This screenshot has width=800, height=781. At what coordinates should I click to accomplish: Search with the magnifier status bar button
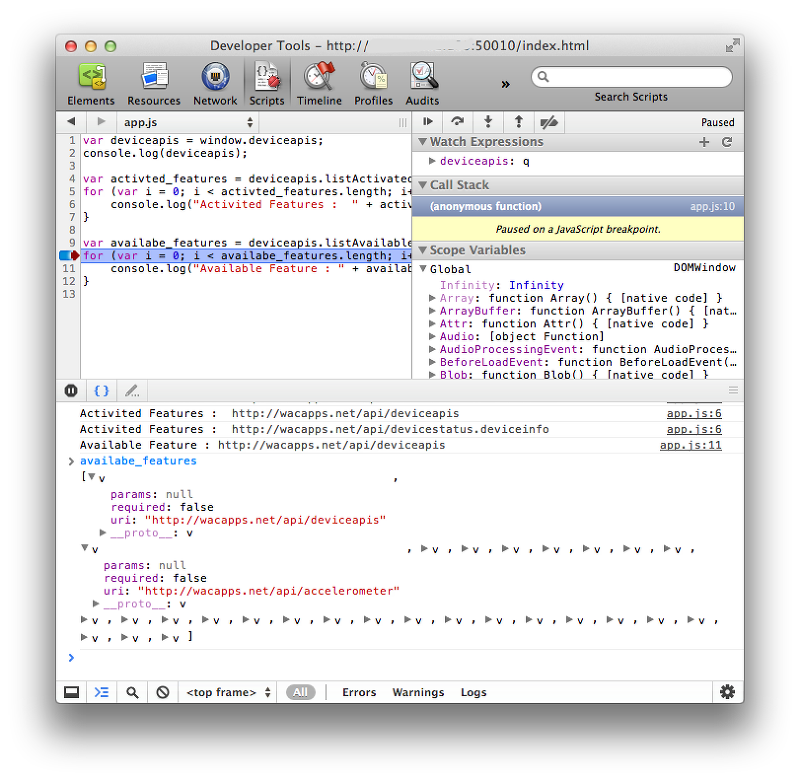tap(132, 692)
